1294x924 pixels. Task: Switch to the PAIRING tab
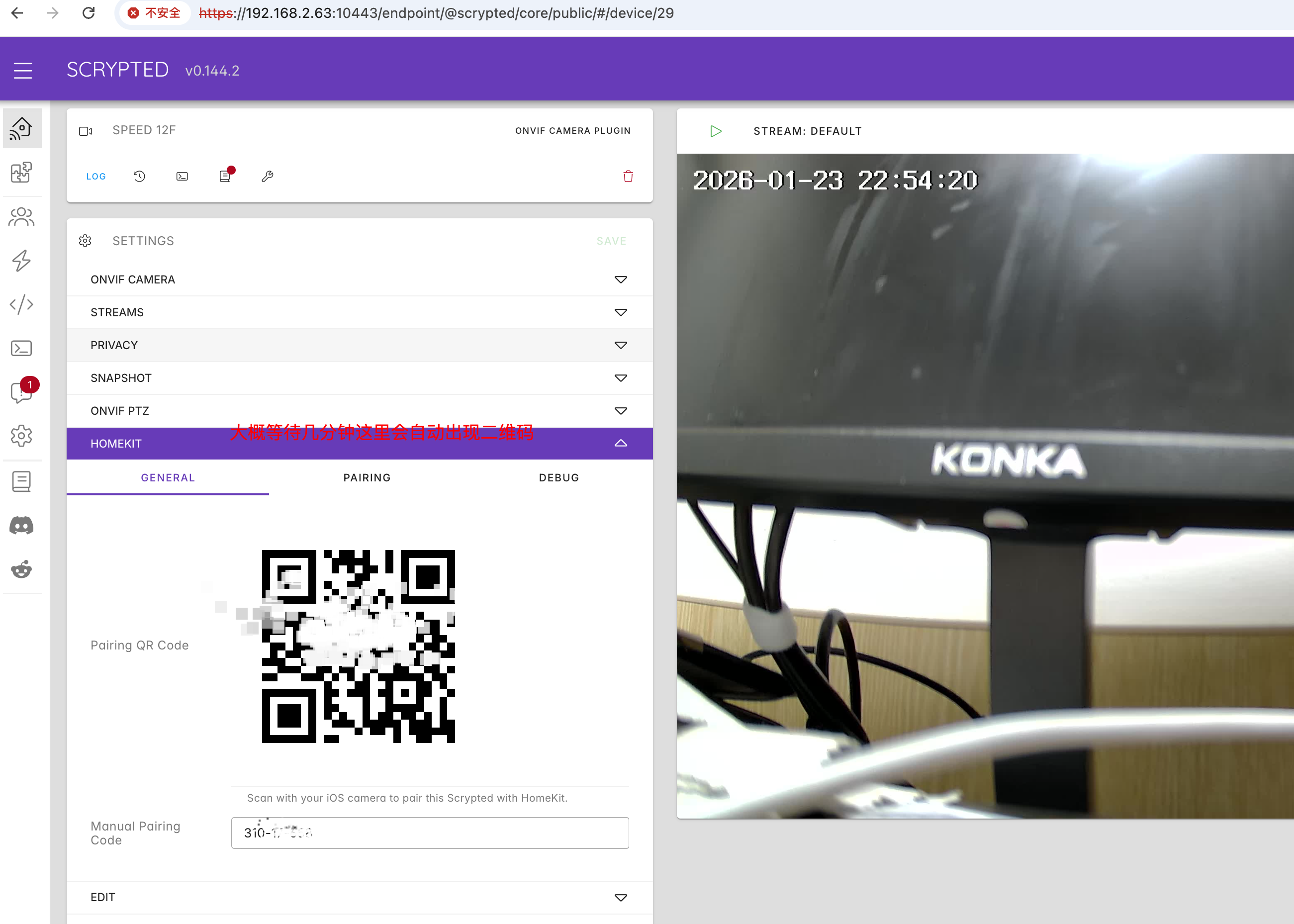point(367,478)
